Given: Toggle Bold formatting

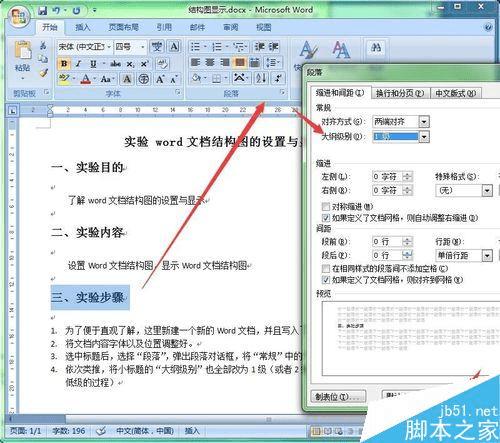Looking at the screenshot, I should (x=64, y=63).
